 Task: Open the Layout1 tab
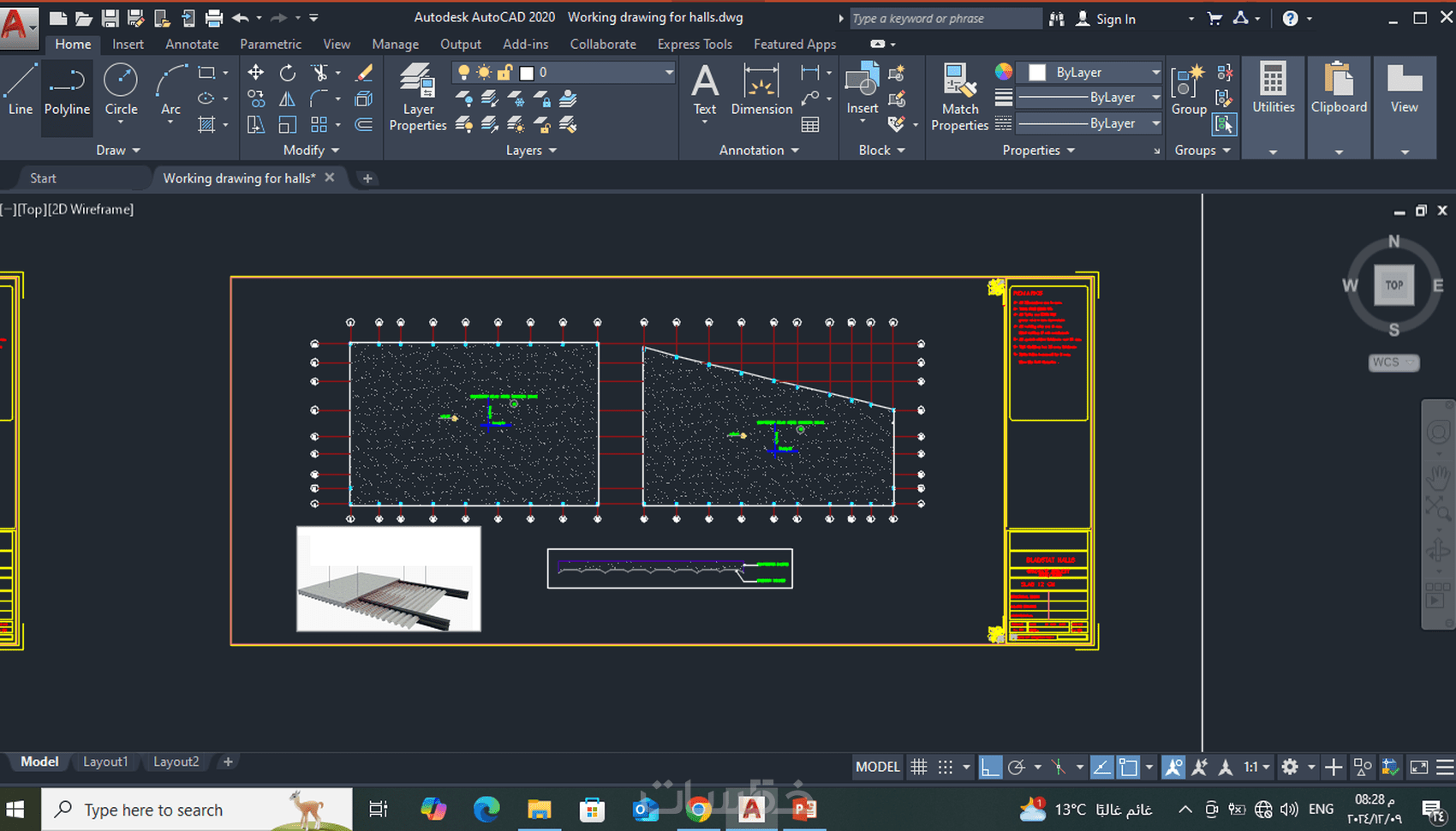pyautogui.click(x=105, y=762)
